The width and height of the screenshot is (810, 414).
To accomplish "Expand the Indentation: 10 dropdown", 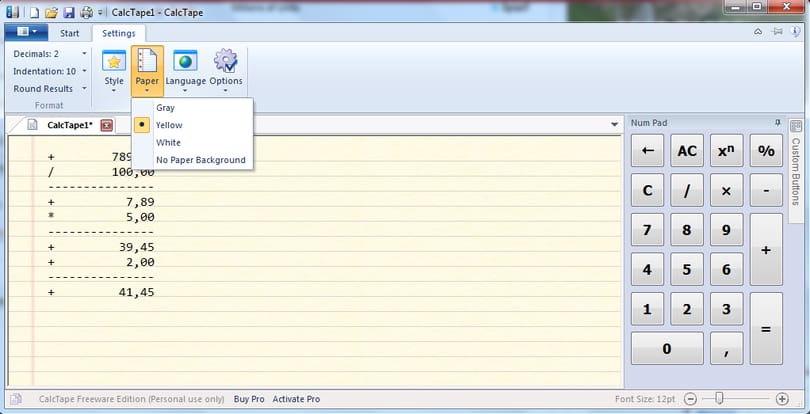I will click(x=84, y=71).
